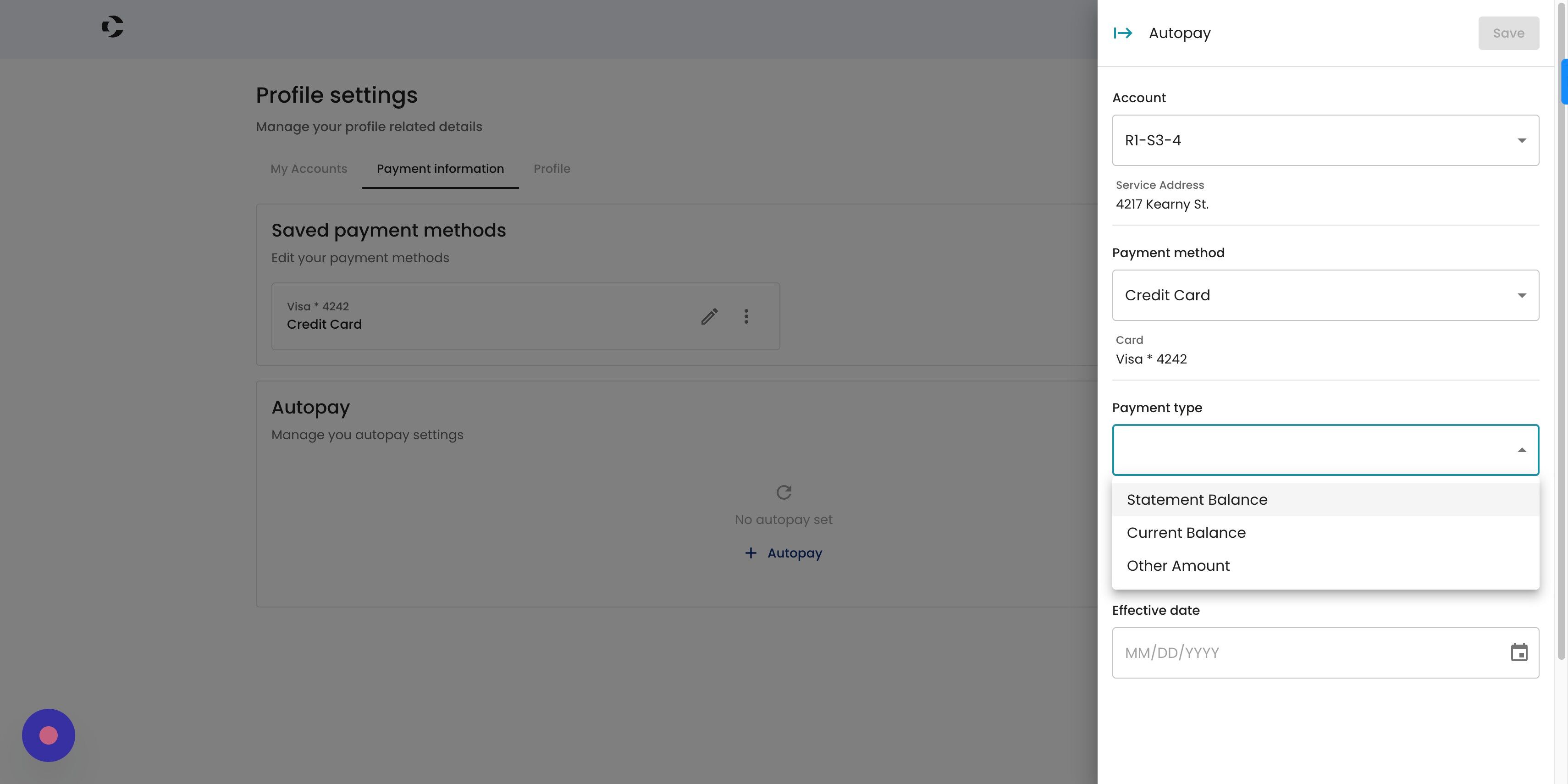1568x784 pixels.
Task: Pick the Other Amount option
Action: coord(1178,565)
